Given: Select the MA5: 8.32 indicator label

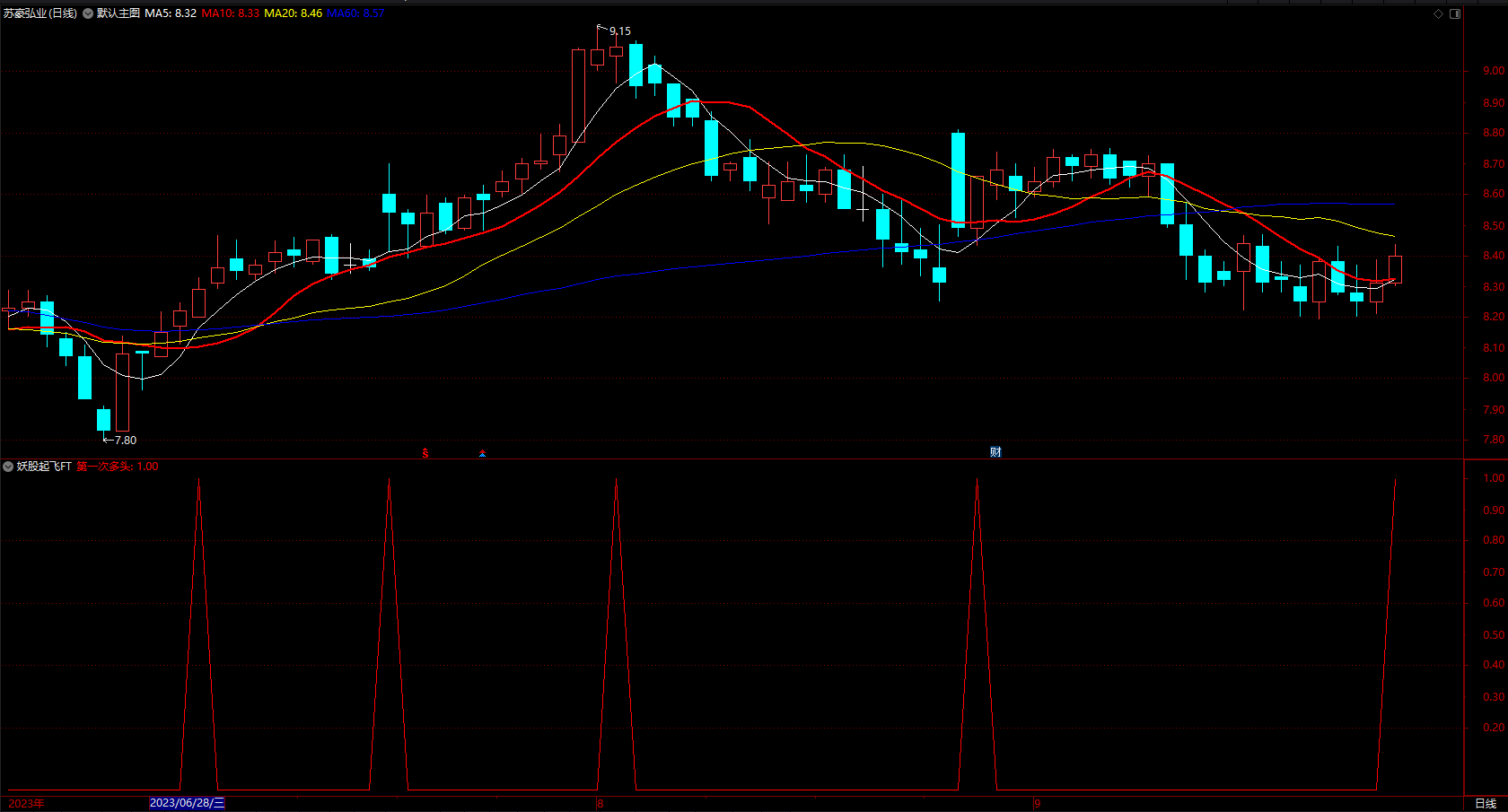Looking at the screenshot, I should (x=171, y=13).
